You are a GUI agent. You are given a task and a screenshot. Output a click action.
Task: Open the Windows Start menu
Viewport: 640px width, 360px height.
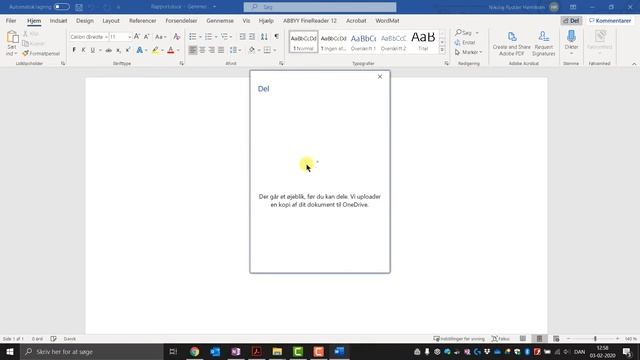(10, 351)
